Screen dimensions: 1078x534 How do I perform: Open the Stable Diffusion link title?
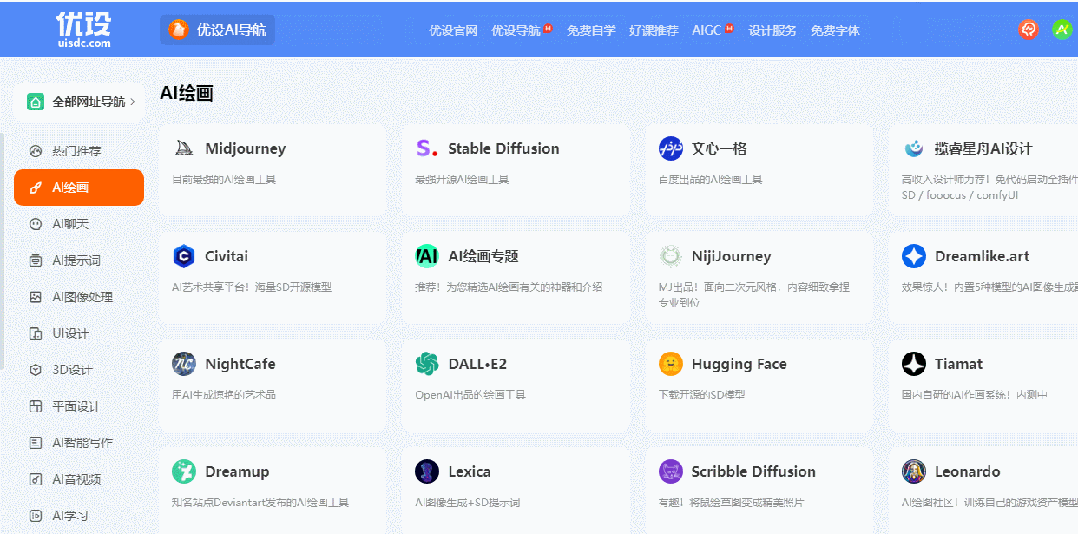click(x=504, y=148)
